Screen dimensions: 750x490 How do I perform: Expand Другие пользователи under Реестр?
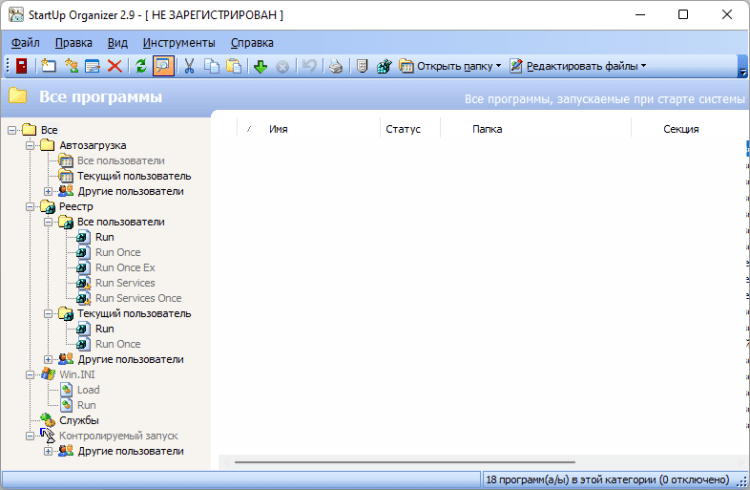[x=48, y=359]
